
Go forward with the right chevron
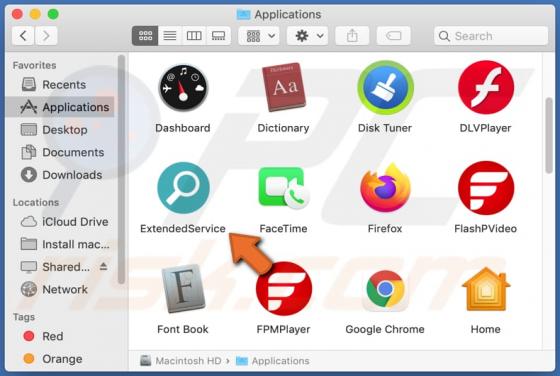[46, 36]
